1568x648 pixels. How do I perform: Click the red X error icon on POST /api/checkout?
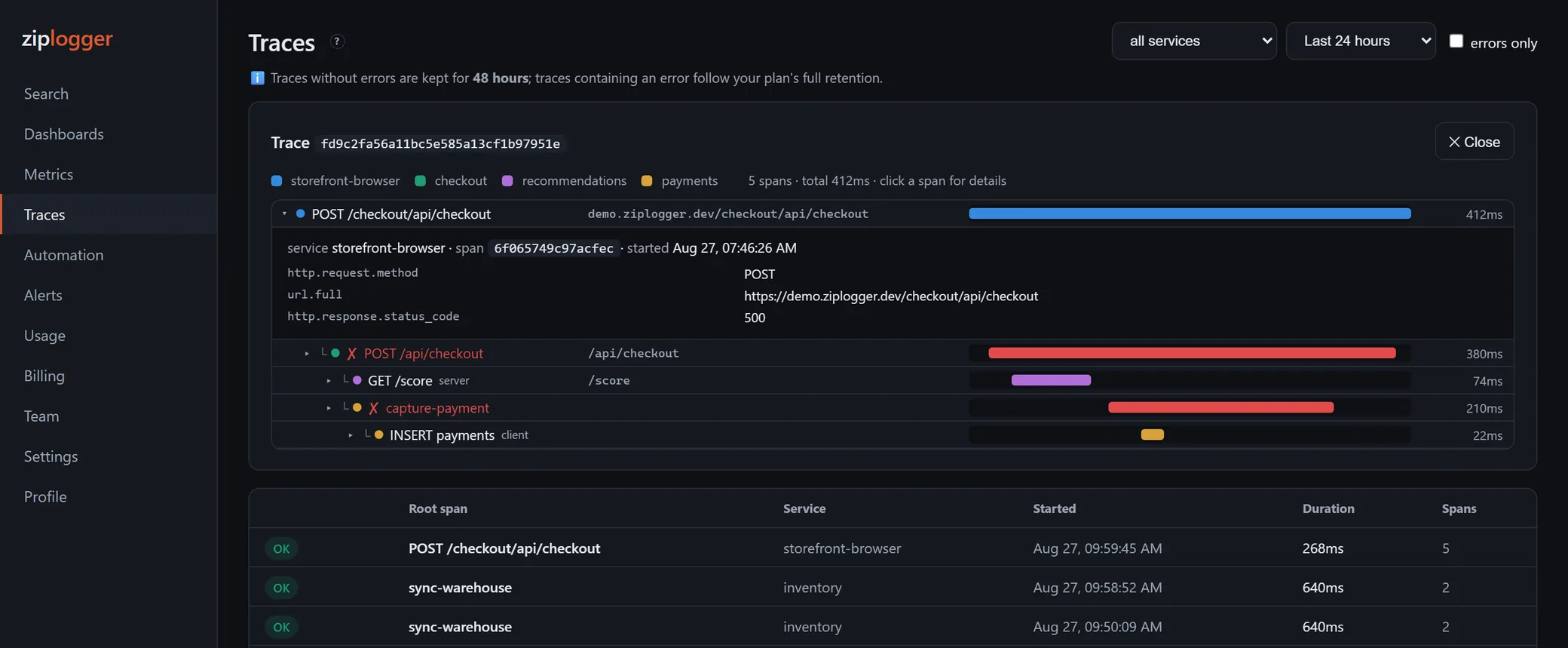pyautogui.click(x=351, y=354)
